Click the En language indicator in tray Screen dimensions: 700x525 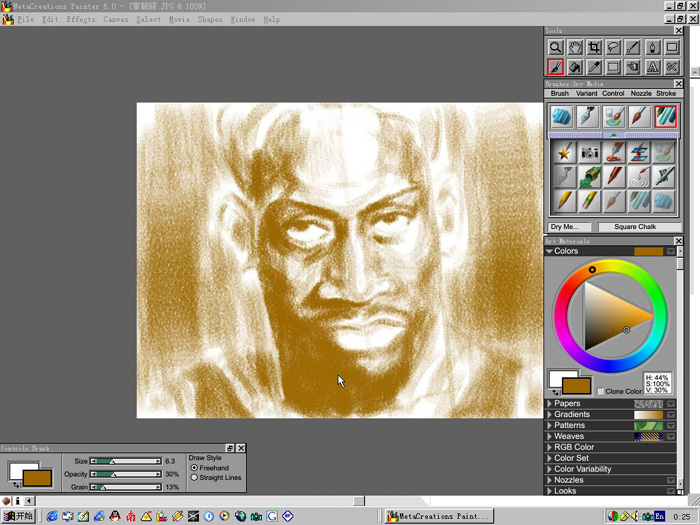coord(659,517)
